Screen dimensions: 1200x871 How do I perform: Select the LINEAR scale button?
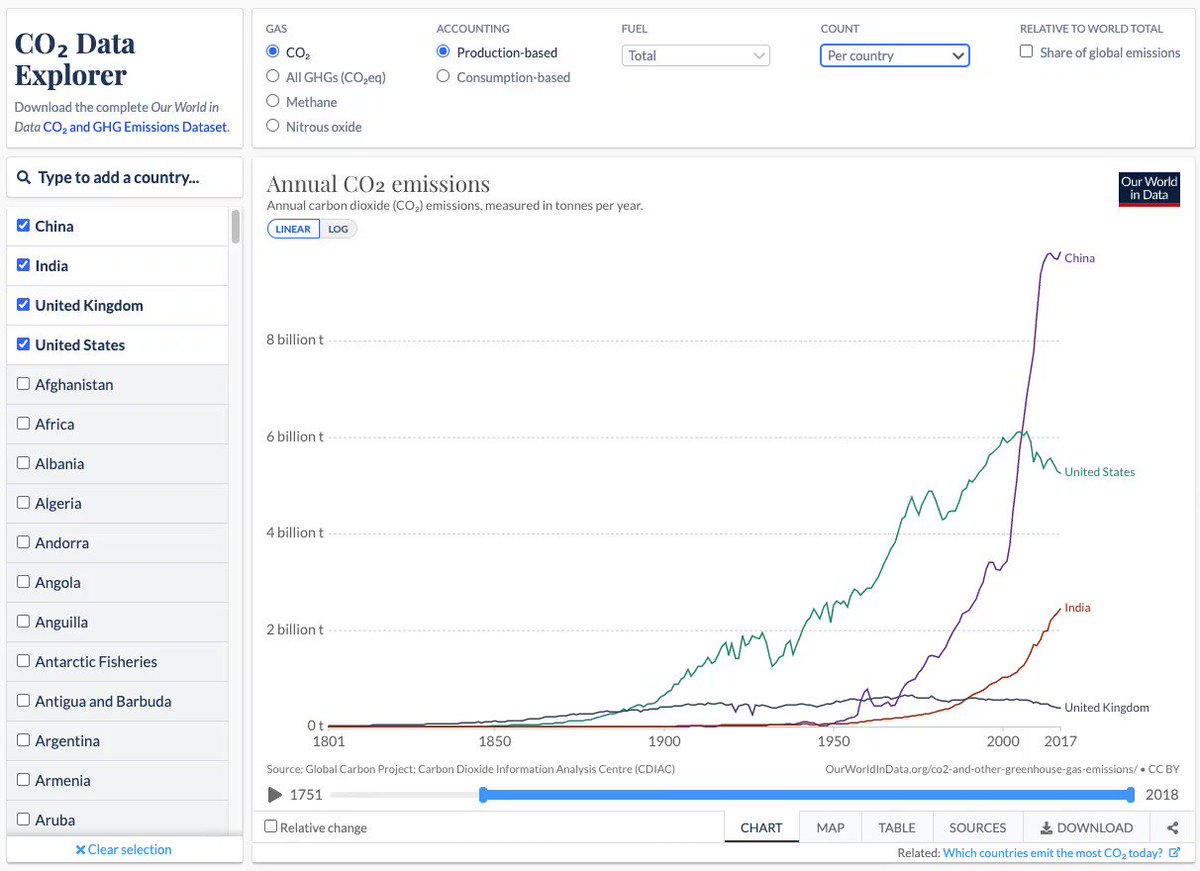point(293,229)
